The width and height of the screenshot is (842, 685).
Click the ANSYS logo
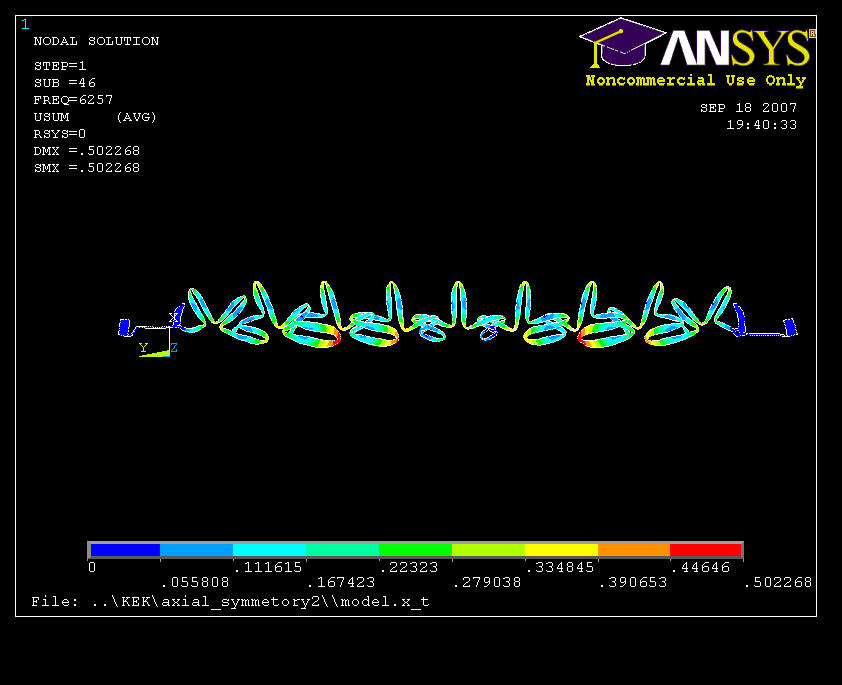pos(697,43)
